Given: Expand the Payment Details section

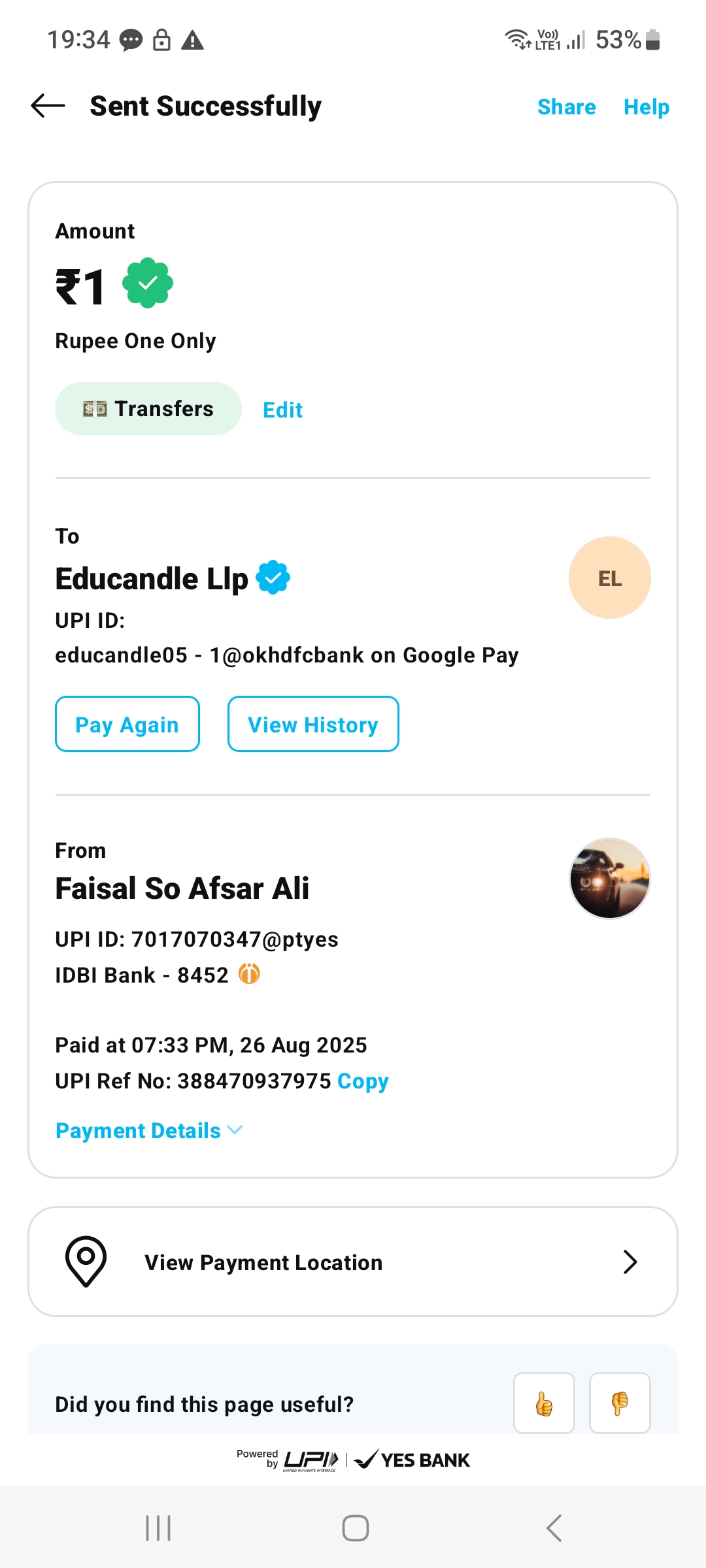Looking at the screenshot, I should (149, 1131).
